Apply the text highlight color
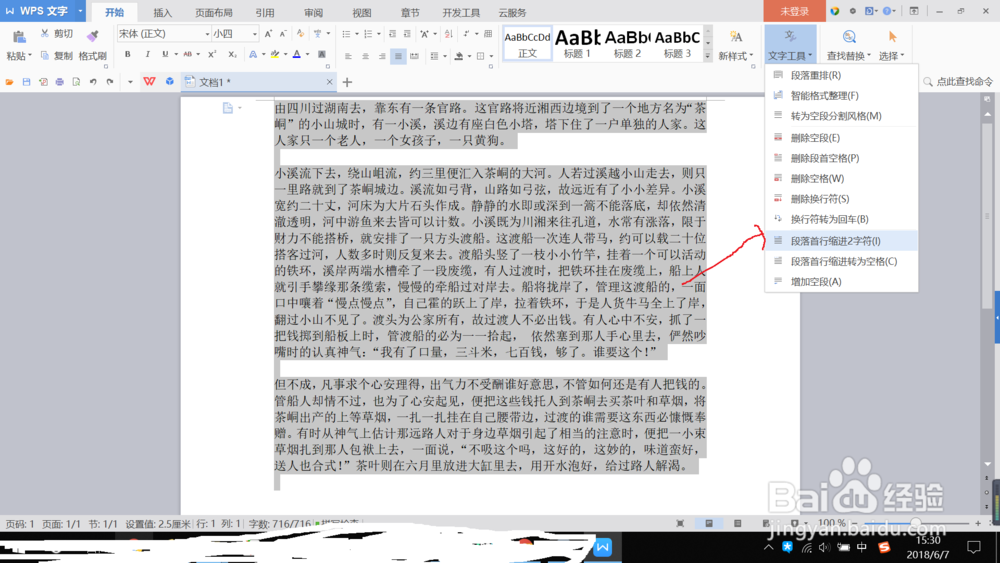 pos(275,55)
